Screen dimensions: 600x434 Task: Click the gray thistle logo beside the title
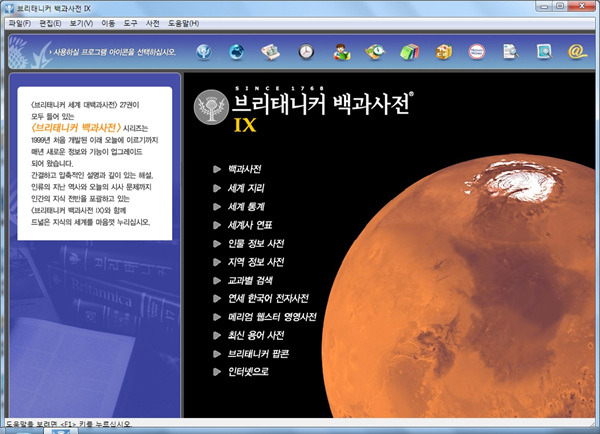(x=211, y=107)
